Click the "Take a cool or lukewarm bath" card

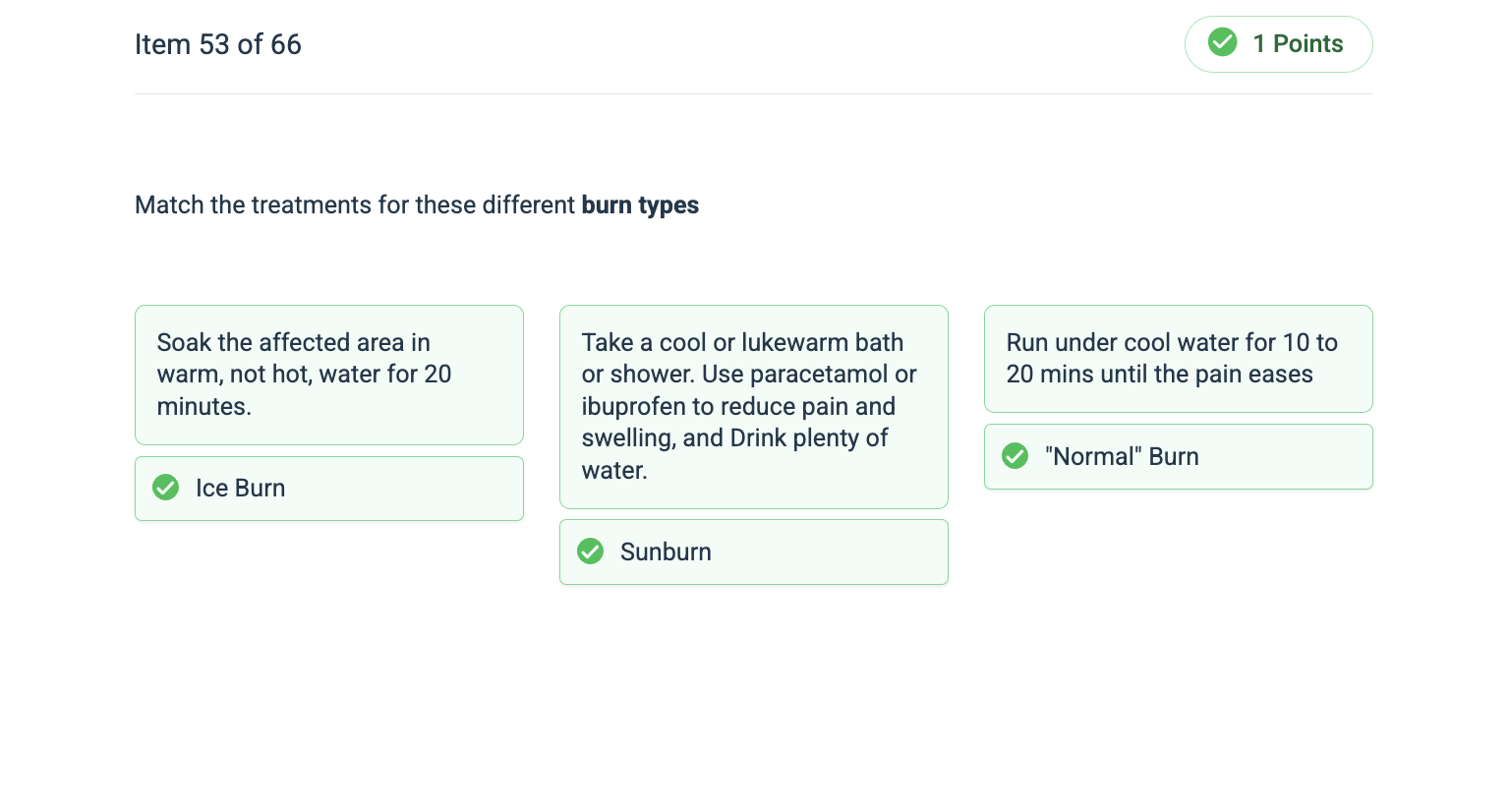coord(753,406)
